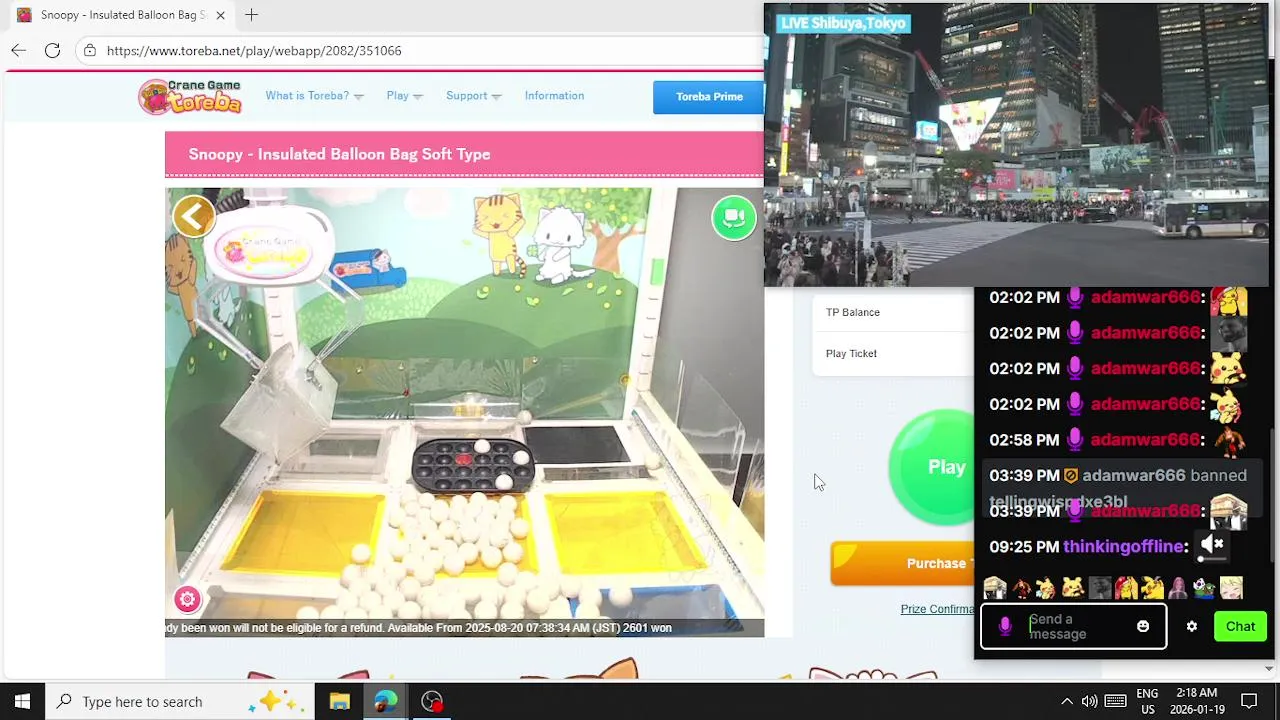This screenshot has width=1280, height=720.
Task: Adjust the volume slider under mute icon
Action: (x=1212, y=559)
